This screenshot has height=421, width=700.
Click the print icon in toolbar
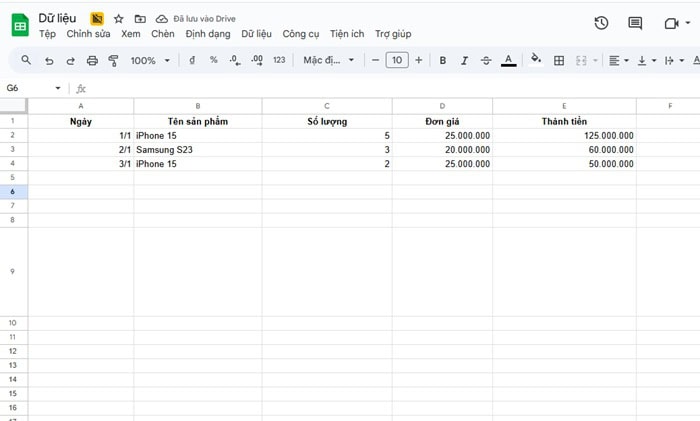pyautogui.click(x=92, y=61)
